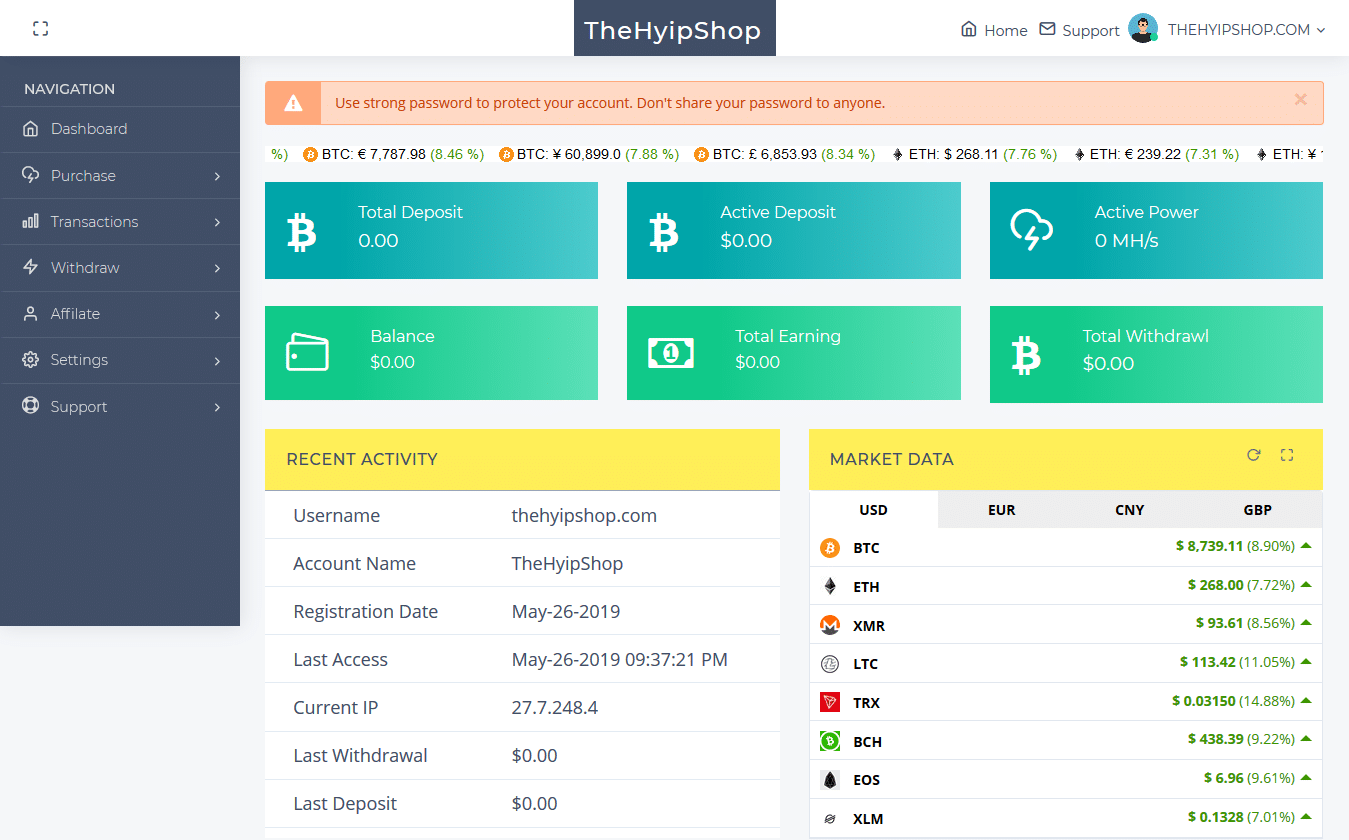Dismiss the password warning alert
The image size is (1349, 840).
(1301, 99)
